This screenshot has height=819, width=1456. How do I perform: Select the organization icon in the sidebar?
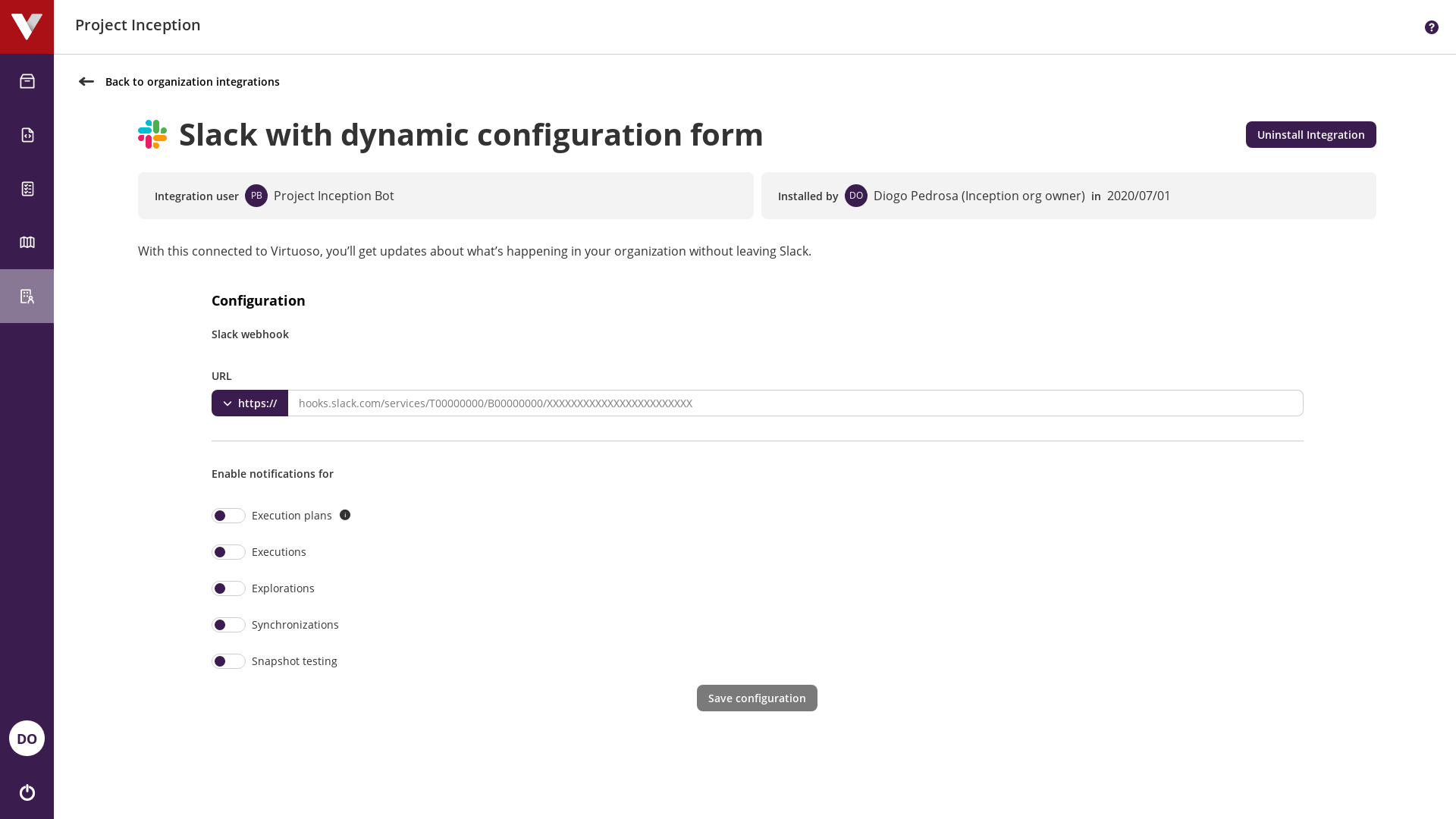pyautogui.click(x=27, y=296)
